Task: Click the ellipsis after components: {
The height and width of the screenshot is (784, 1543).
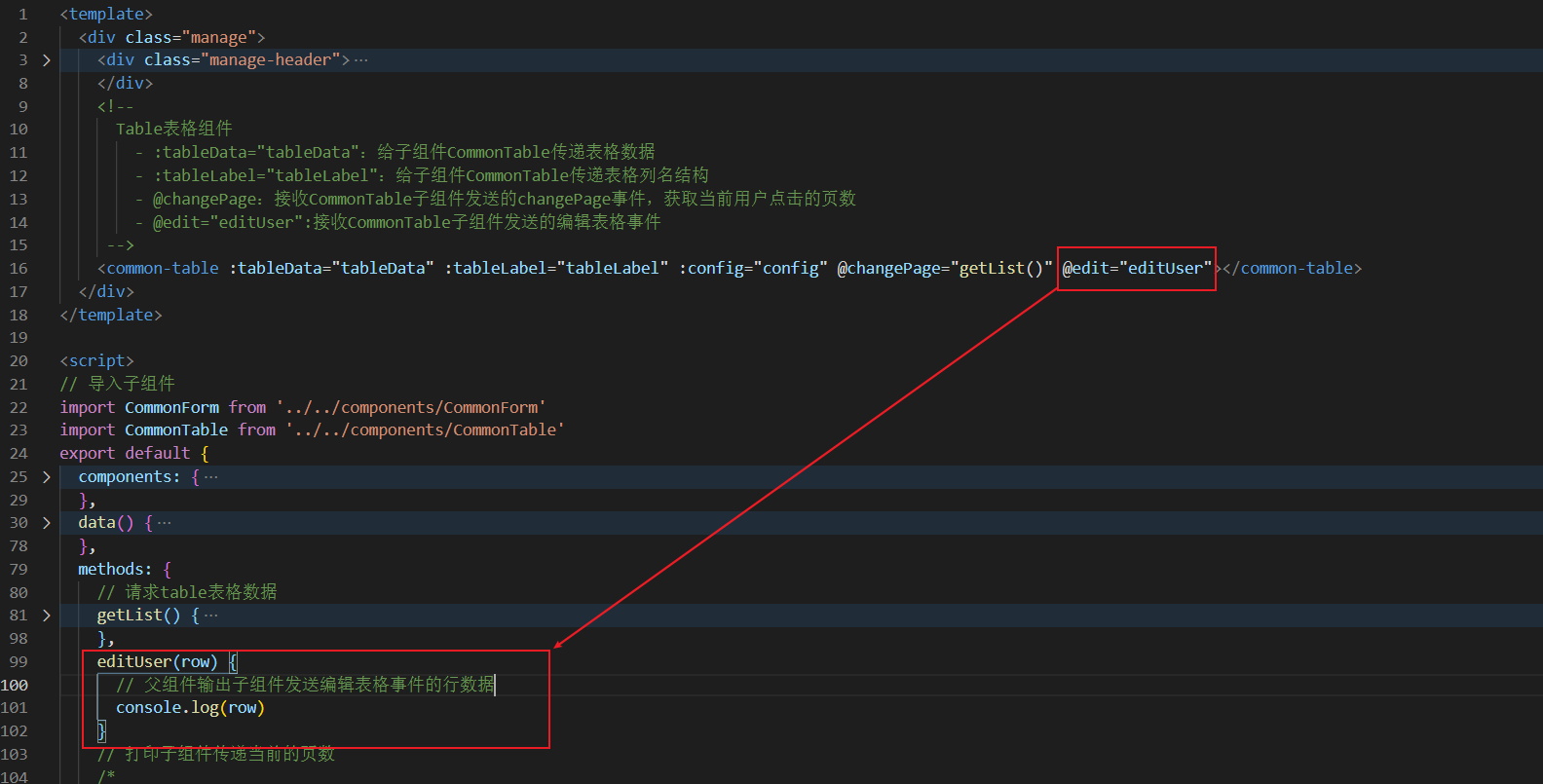Action: [211, 477]
